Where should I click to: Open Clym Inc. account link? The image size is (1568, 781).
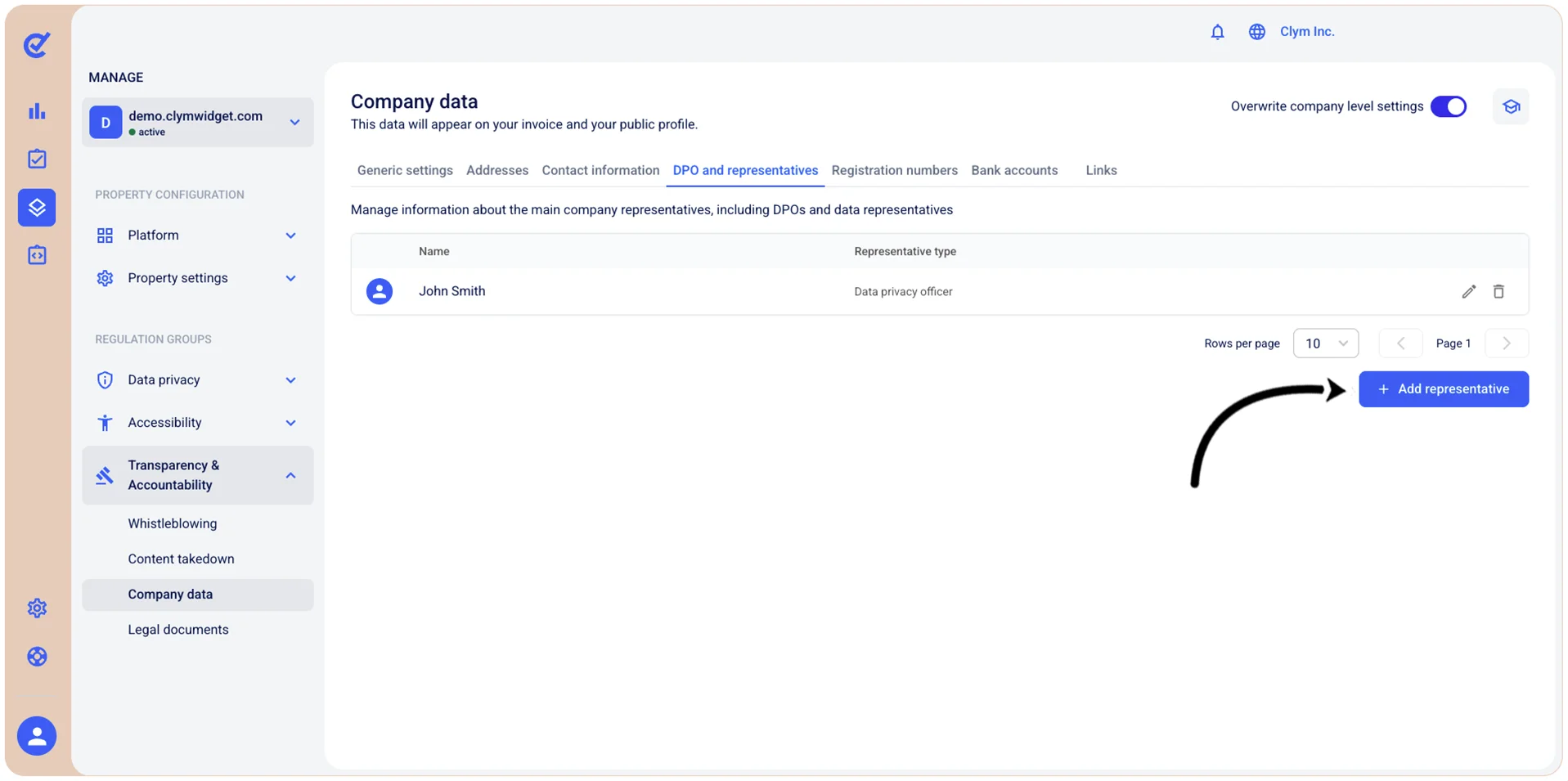coord(1306,32)
